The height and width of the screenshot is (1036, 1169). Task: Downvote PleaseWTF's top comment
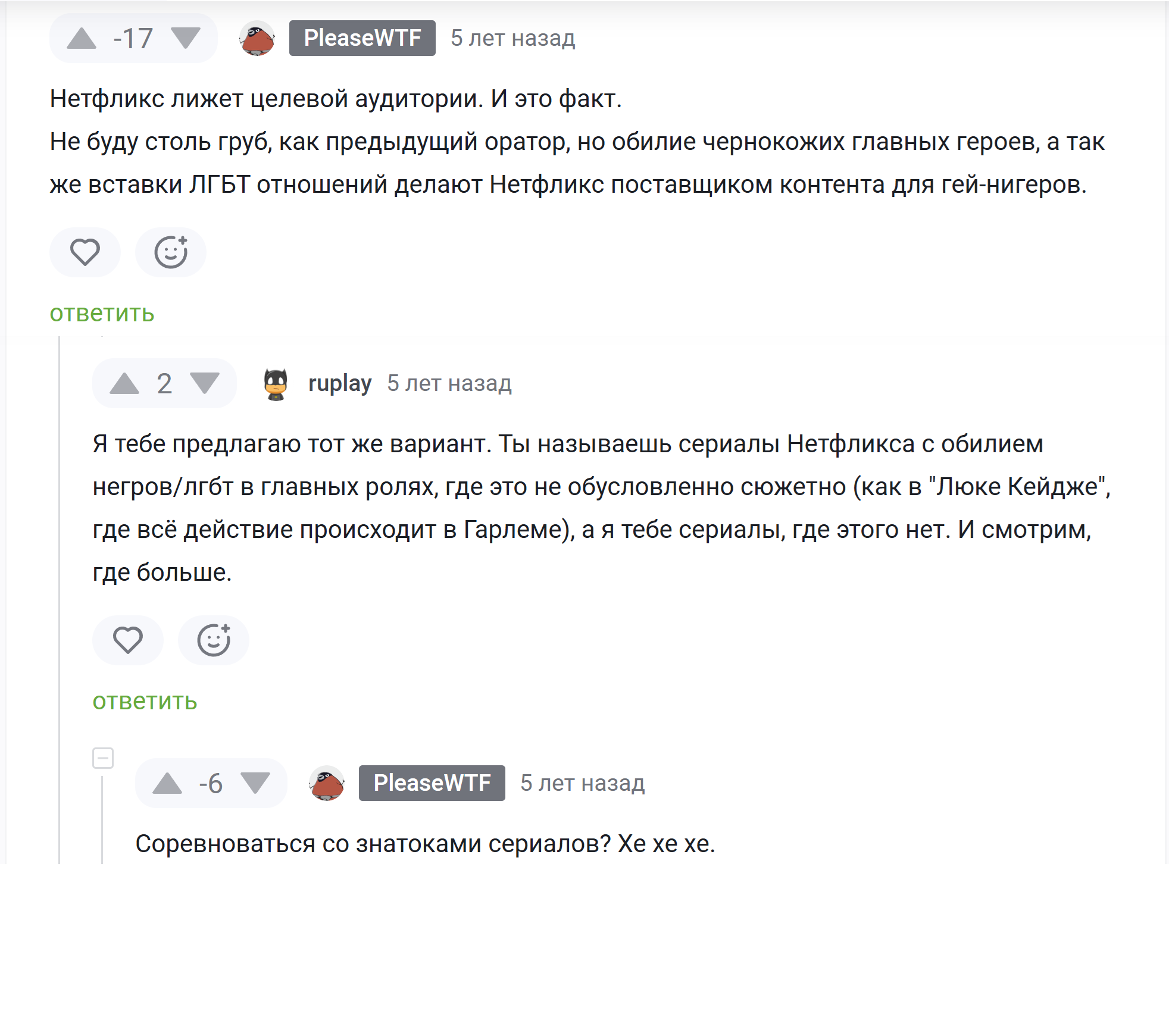183,37
